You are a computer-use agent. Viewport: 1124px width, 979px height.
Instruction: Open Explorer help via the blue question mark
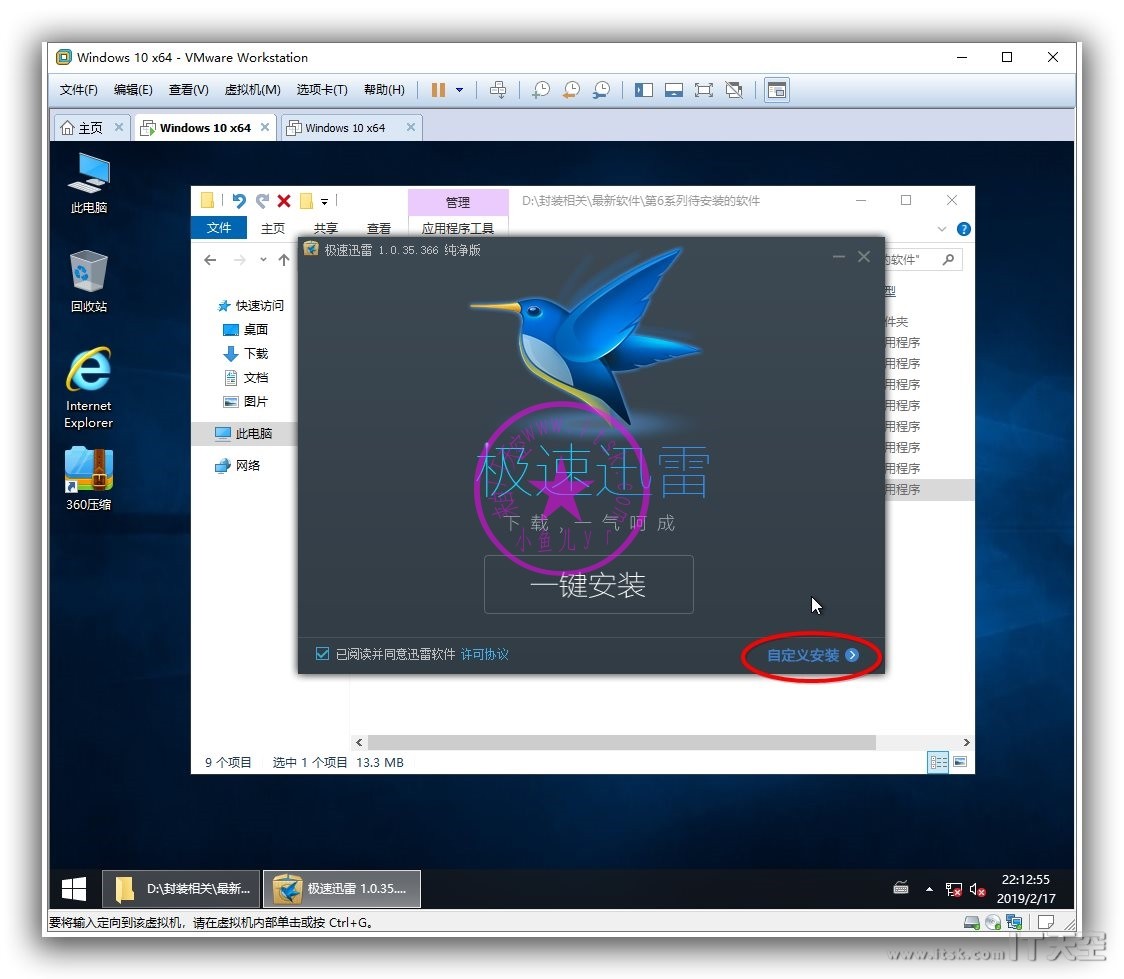pos(964,229)
